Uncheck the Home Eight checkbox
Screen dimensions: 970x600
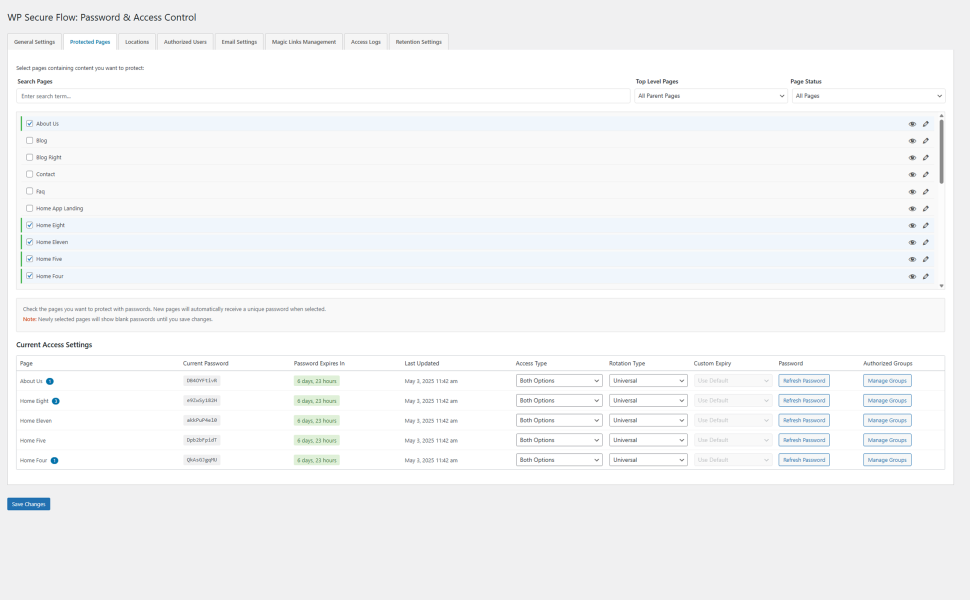(x=29, y=225)
